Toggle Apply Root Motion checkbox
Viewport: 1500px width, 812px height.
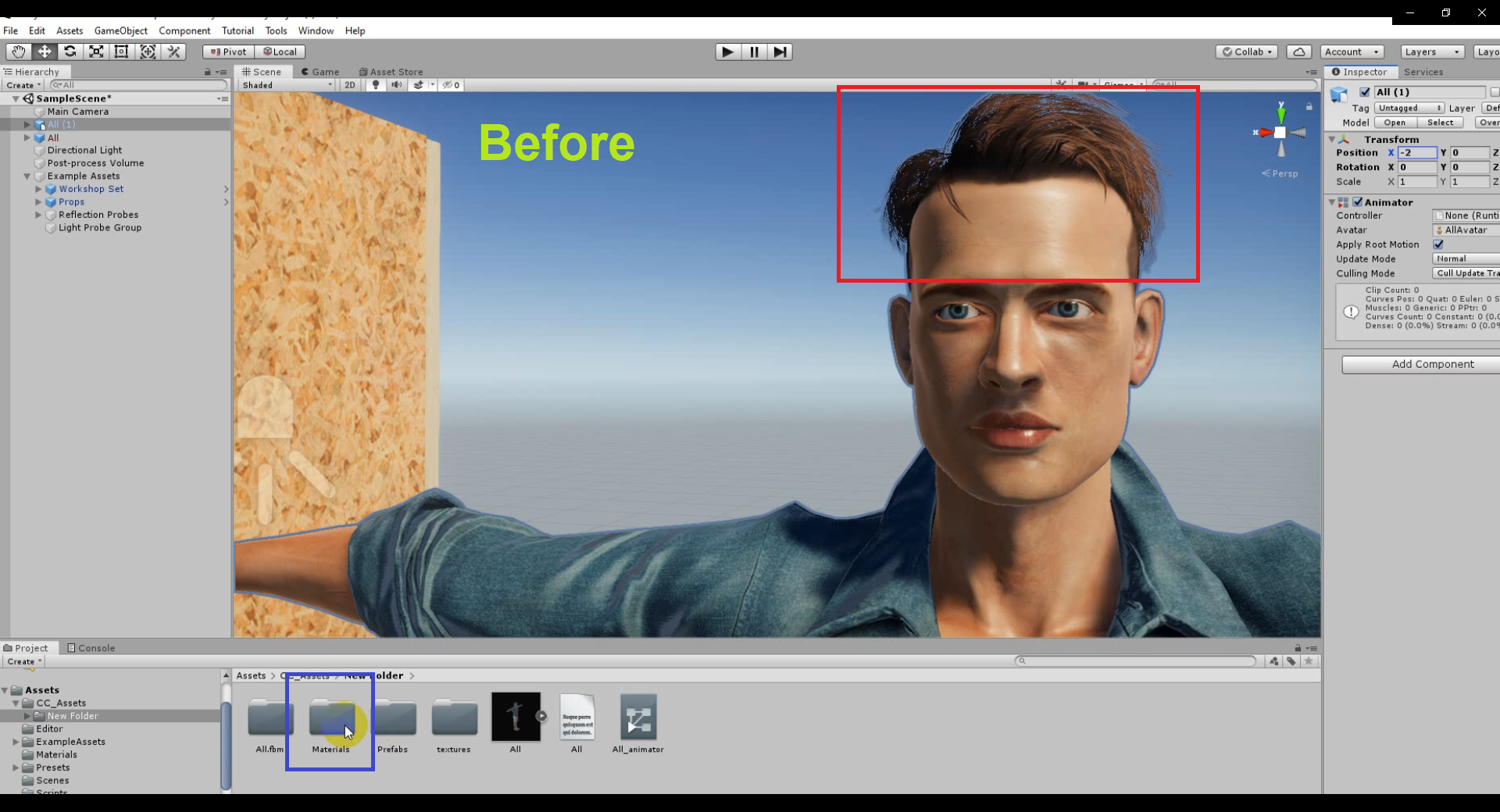(1438, 244)
